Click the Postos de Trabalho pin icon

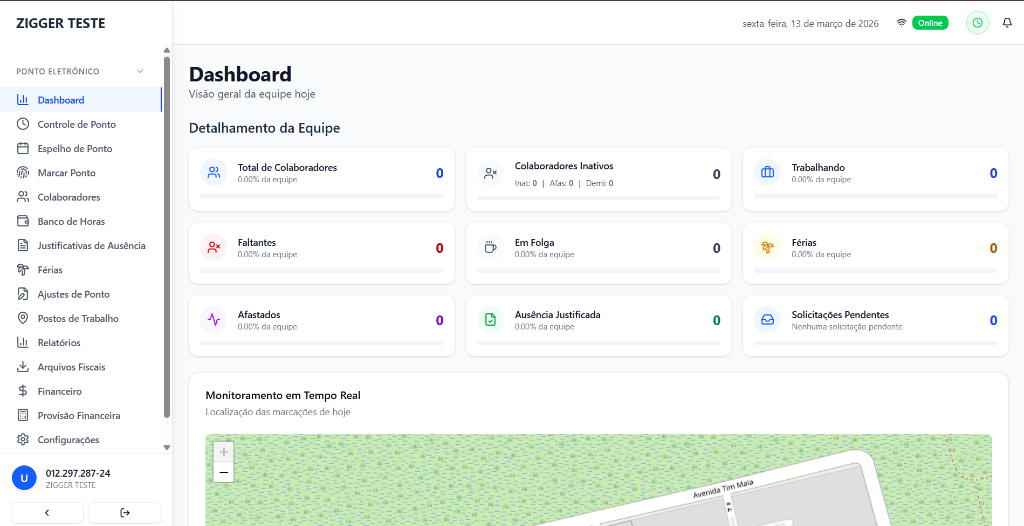click(x=23, y=318)
